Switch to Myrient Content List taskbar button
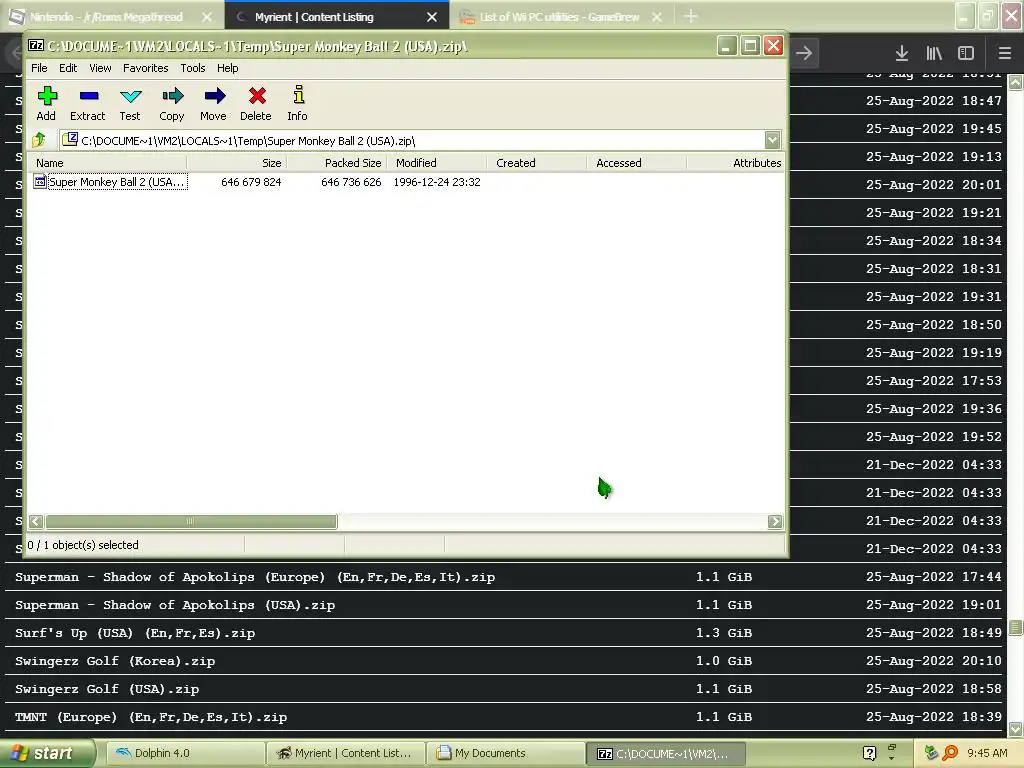1024x768 pixels. [x=345, y=753]
